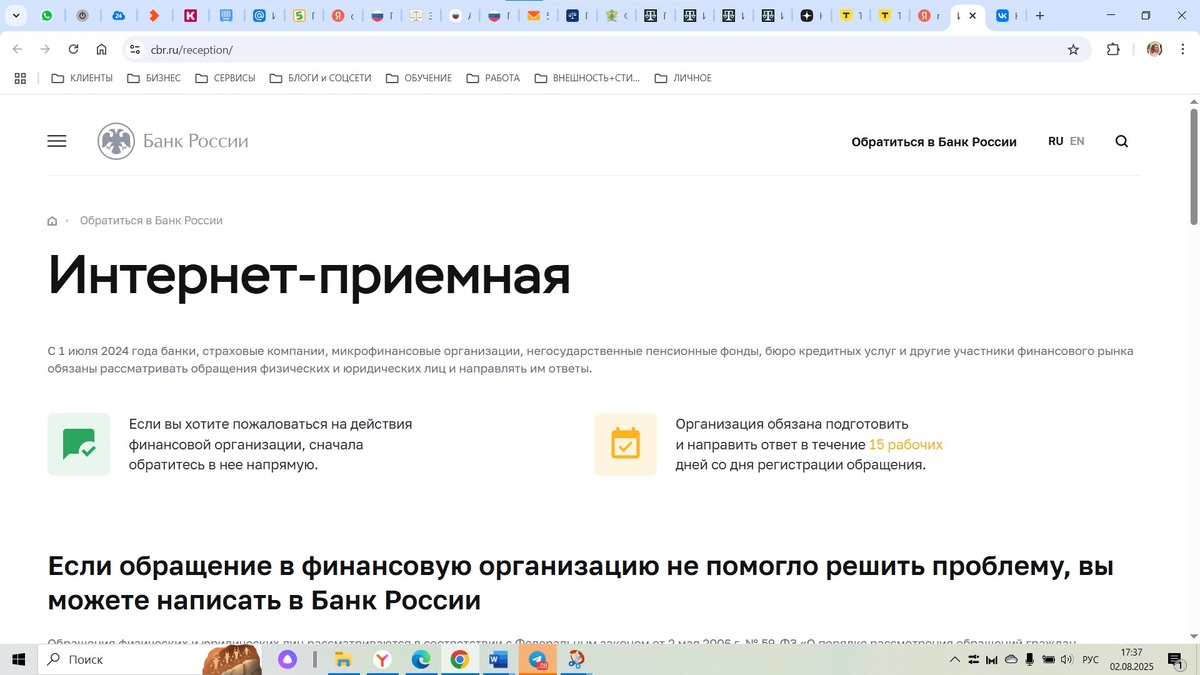Image resolution: width=1200 pixels, height=675 pixels.
Task: Switch the site language to EN
Action: 1079,141
